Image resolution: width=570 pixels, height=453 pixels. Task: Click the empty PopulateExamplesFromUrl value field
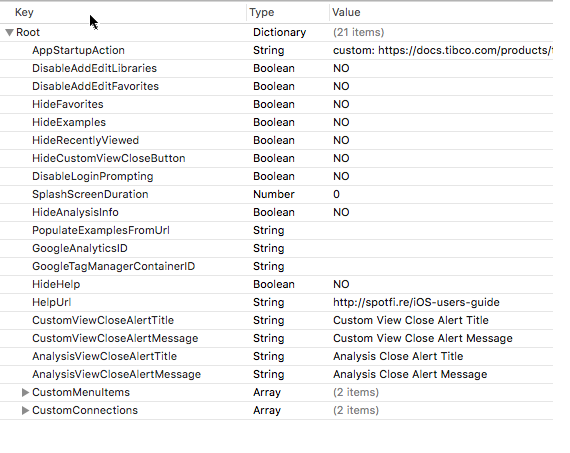pyautogui.click(x=441, y=230)
